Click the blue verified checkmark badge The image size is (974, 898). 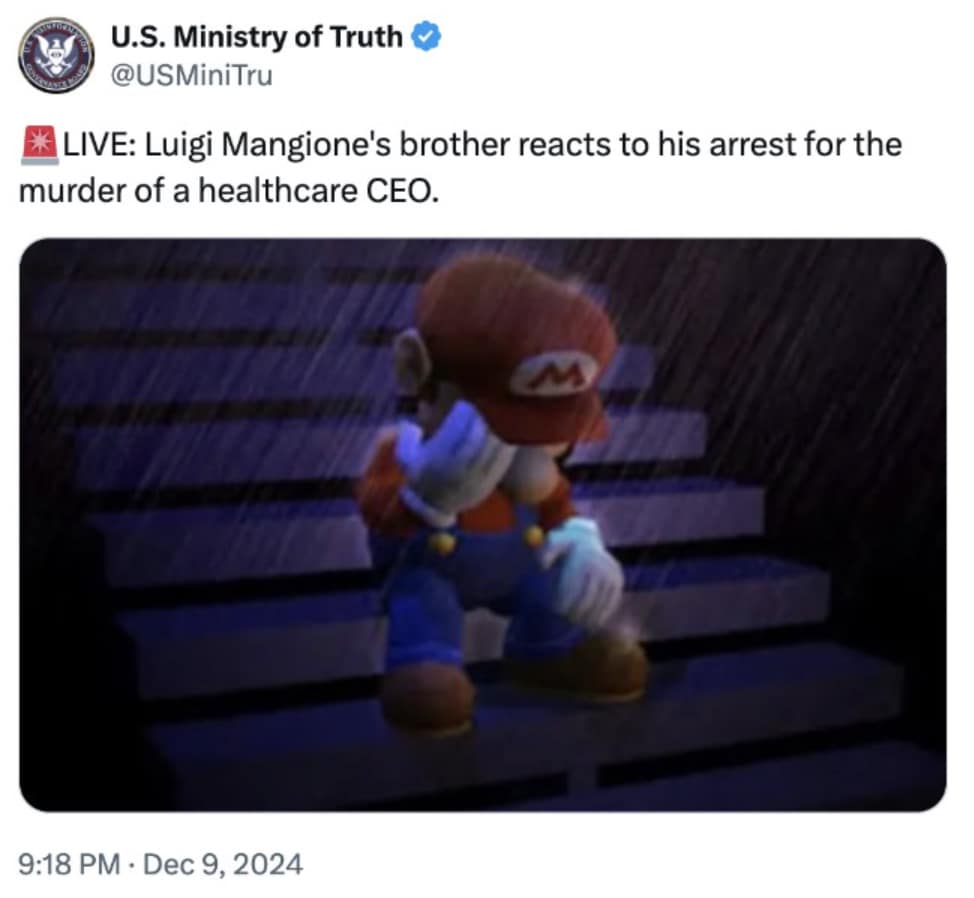[x=426, y=37]
